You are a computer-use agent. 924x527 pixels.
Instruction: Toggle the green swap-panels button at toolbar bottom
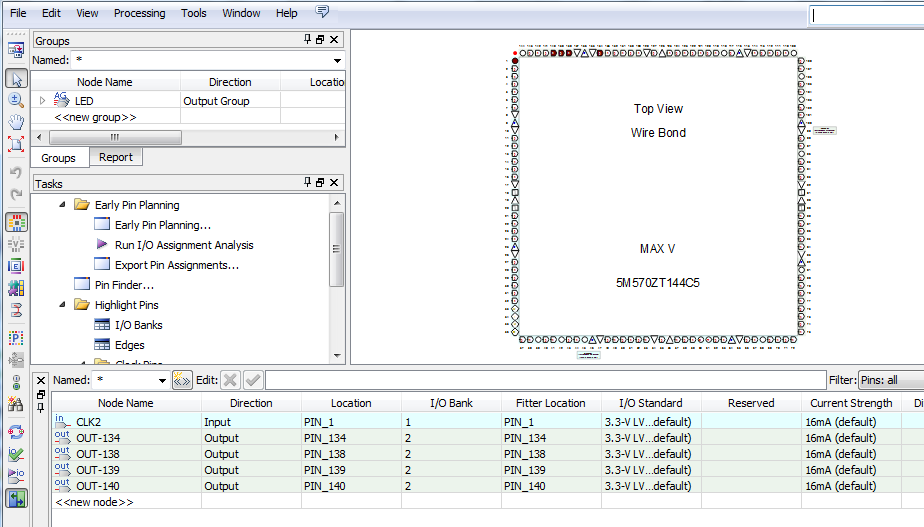(16, 499)
